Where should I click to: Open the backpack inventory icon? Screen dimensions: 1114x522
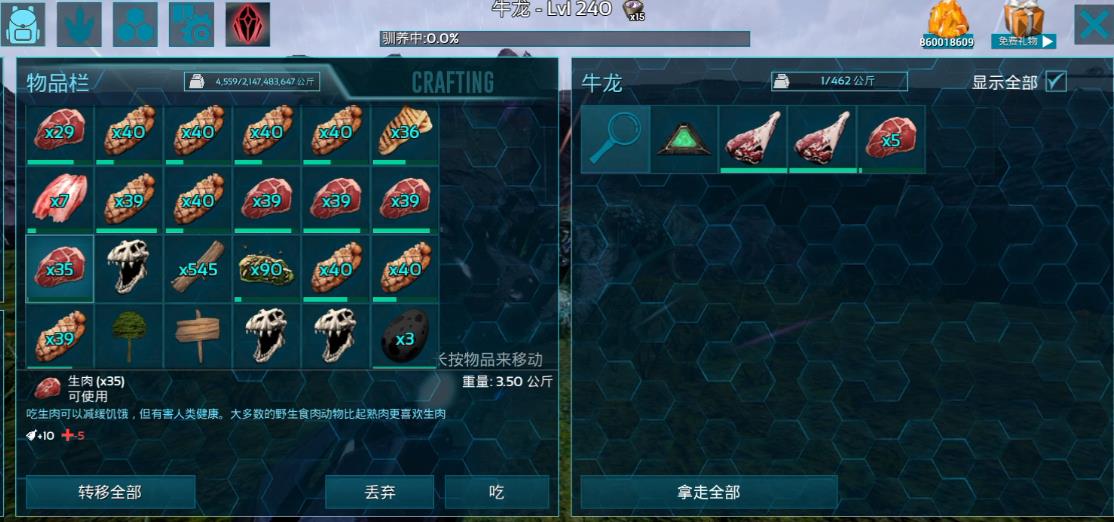[x=23, y=24]
